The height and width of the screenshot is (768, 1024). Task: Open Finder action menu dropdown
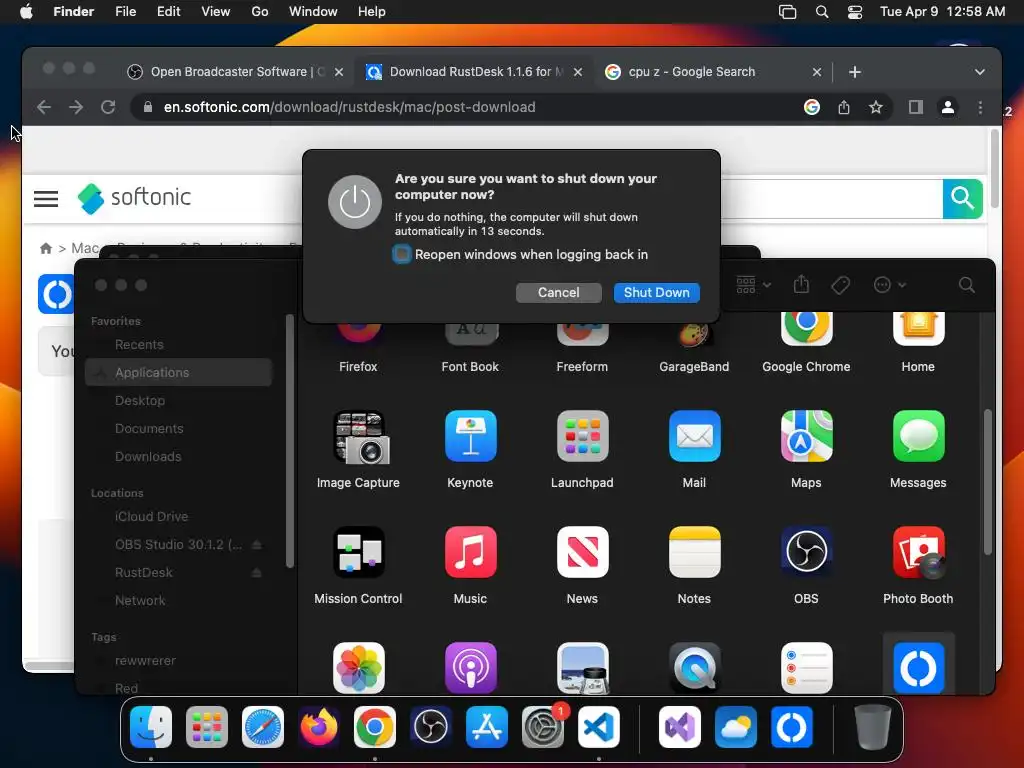point(889,285)
